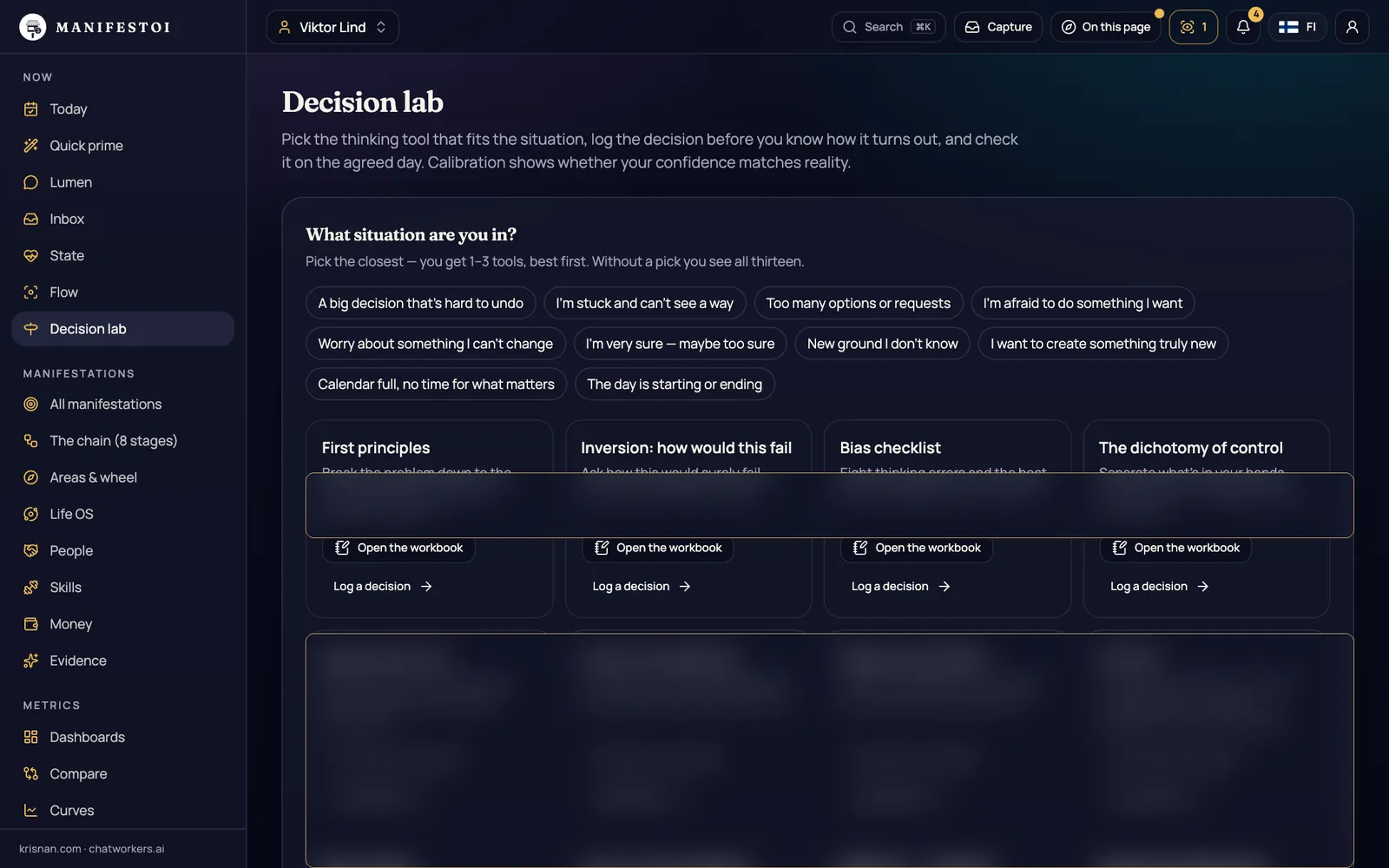Screen dimensions: 1389x868
Task: Open the FI language selector
Action: click(x=1298, y=27)
